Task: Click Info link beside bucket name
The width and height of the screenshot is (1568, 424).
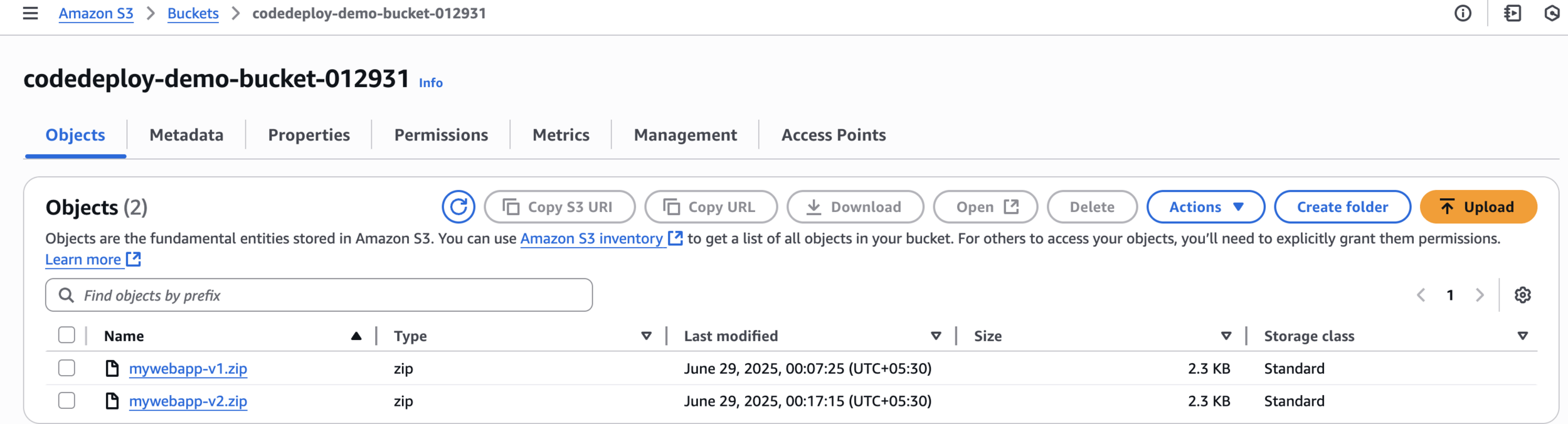Action: click(431, 83)
